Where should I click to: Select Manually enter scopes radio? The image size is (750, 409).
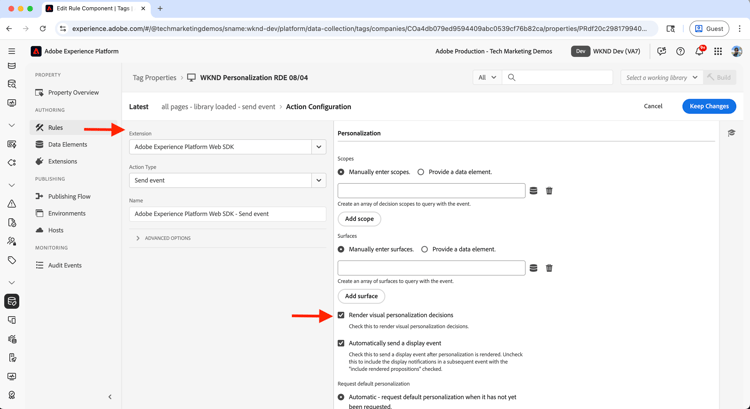(x=341, y=172)
